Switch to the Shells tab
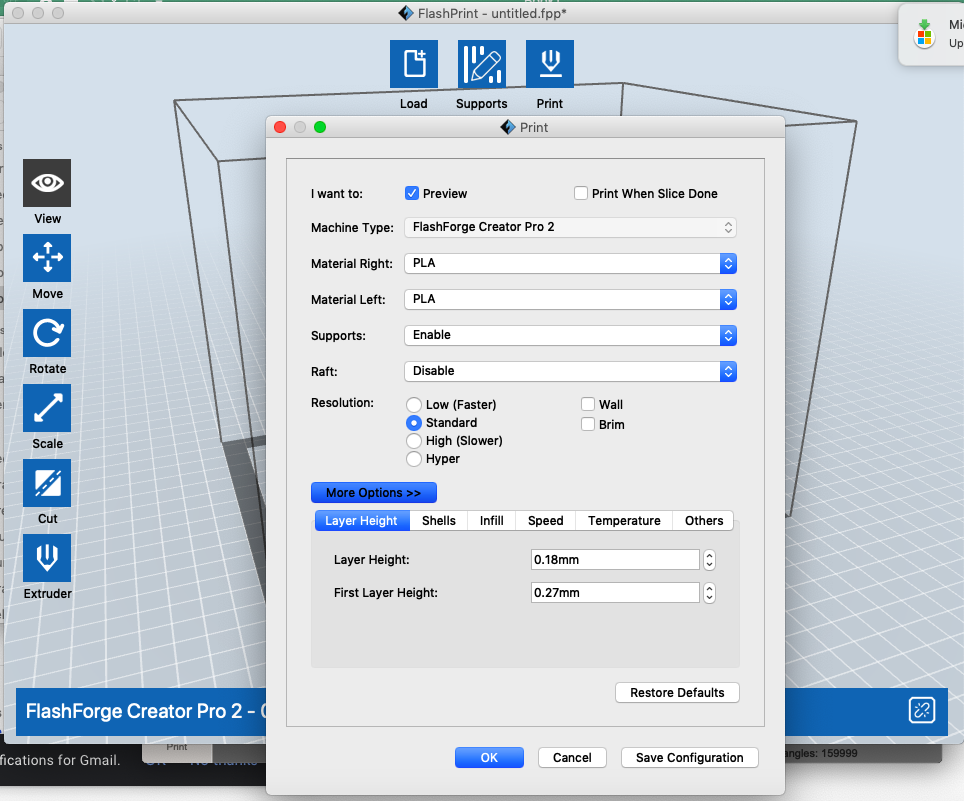Image resolution: width=964 pixels, height=801 pixels. (x=438, y=521)
